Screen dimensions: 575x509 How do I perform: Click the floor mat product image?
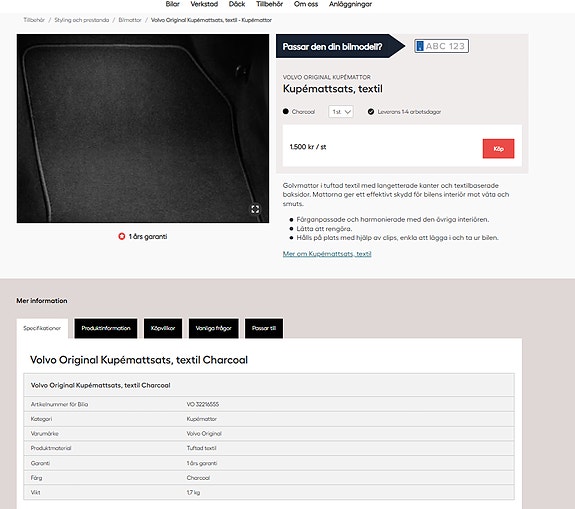pyautogui.click(x=143, y=128)
